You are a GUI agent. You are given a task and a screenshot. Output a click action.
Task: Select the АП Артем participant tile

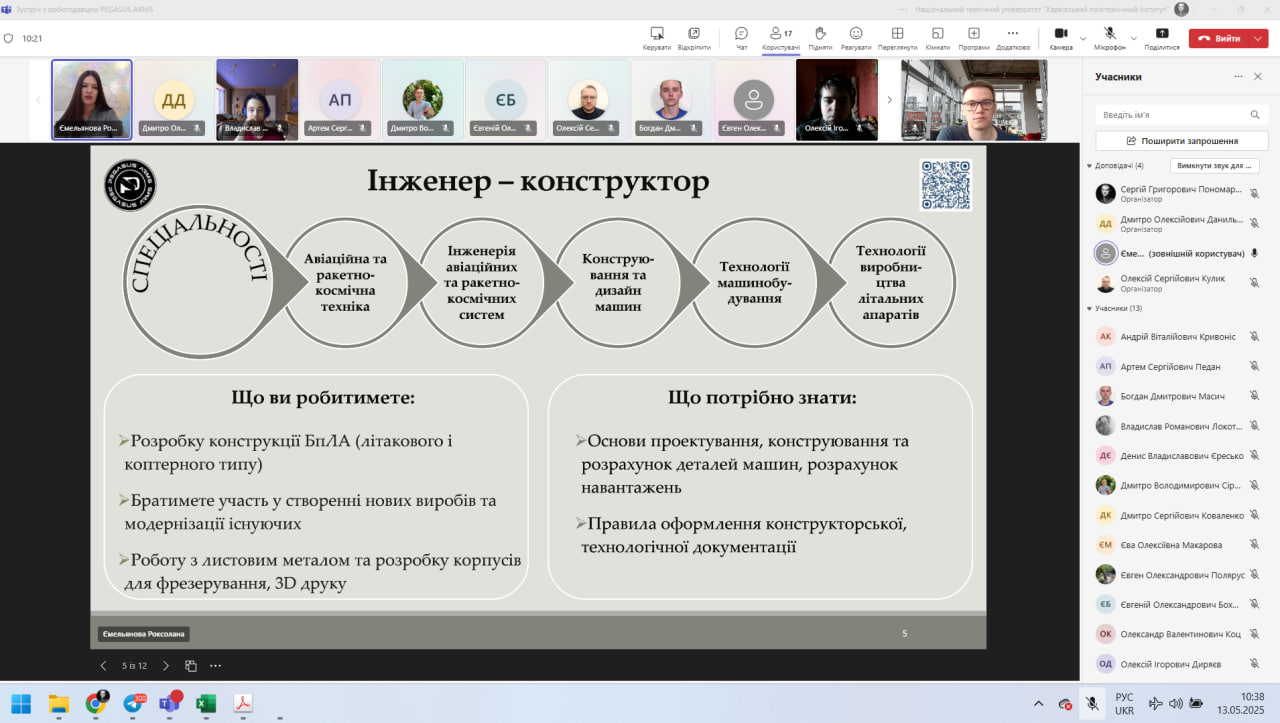click(340, 99)
